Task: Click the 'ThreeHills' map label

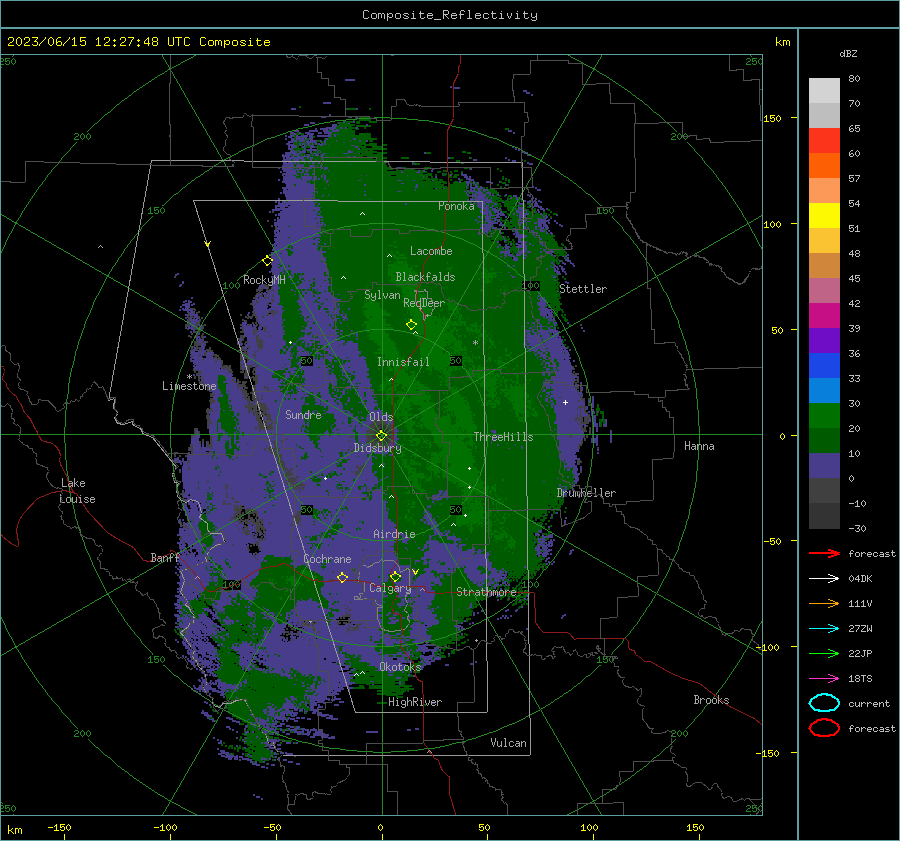Action: [503, 437]
